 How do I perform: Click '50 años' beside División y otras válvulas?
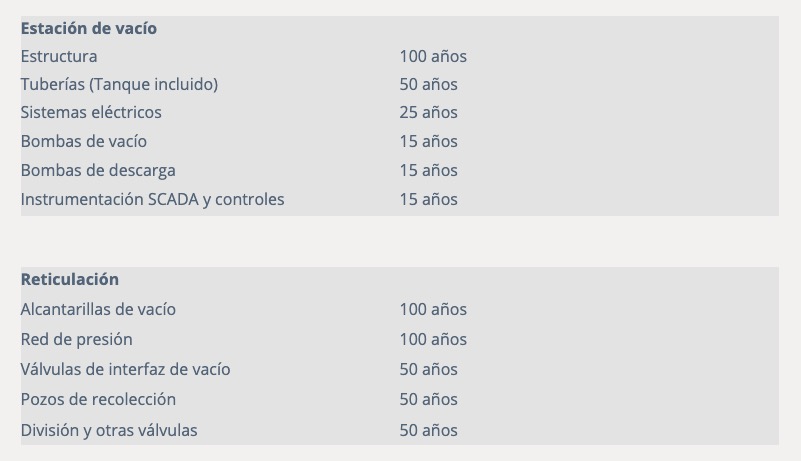(428, 430)
